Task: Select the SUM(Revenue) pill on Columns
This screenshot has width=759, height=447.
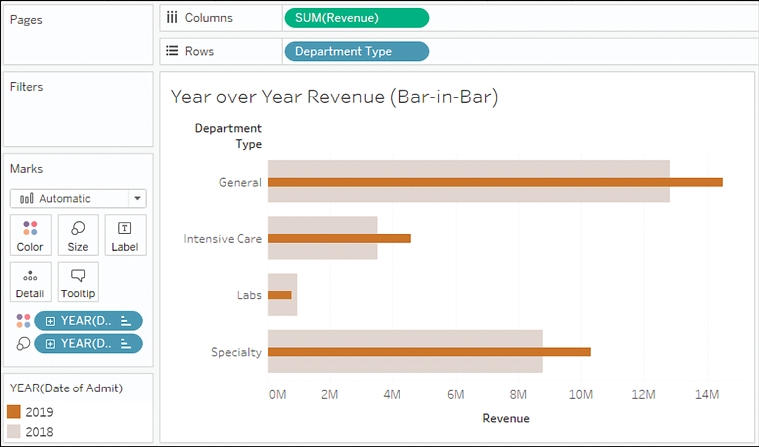Action: tap(355, 18)
